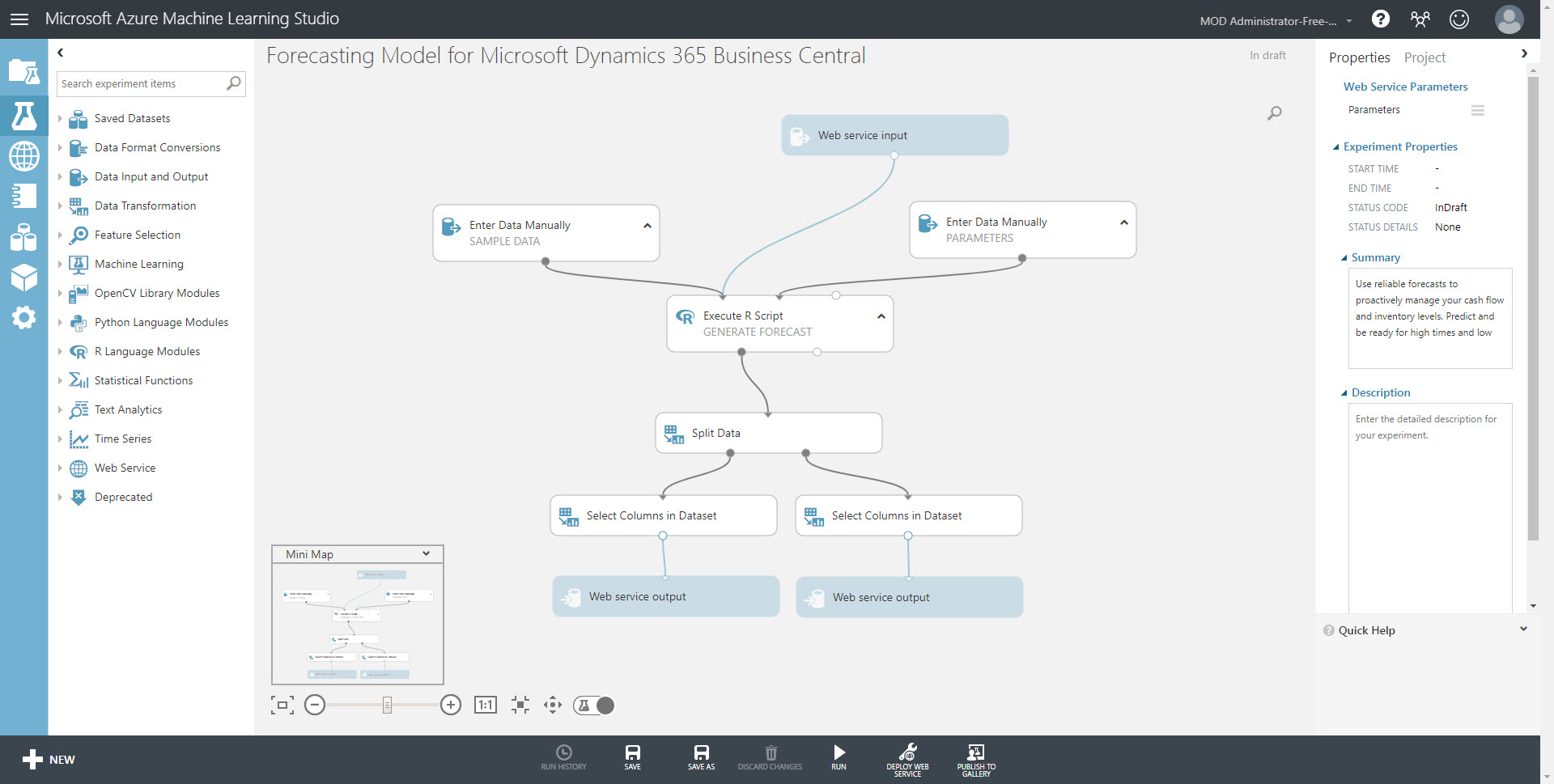Click the NEW button
Image resolution: width=1554 pixels, height=784 pixels.
coord(49,759)
